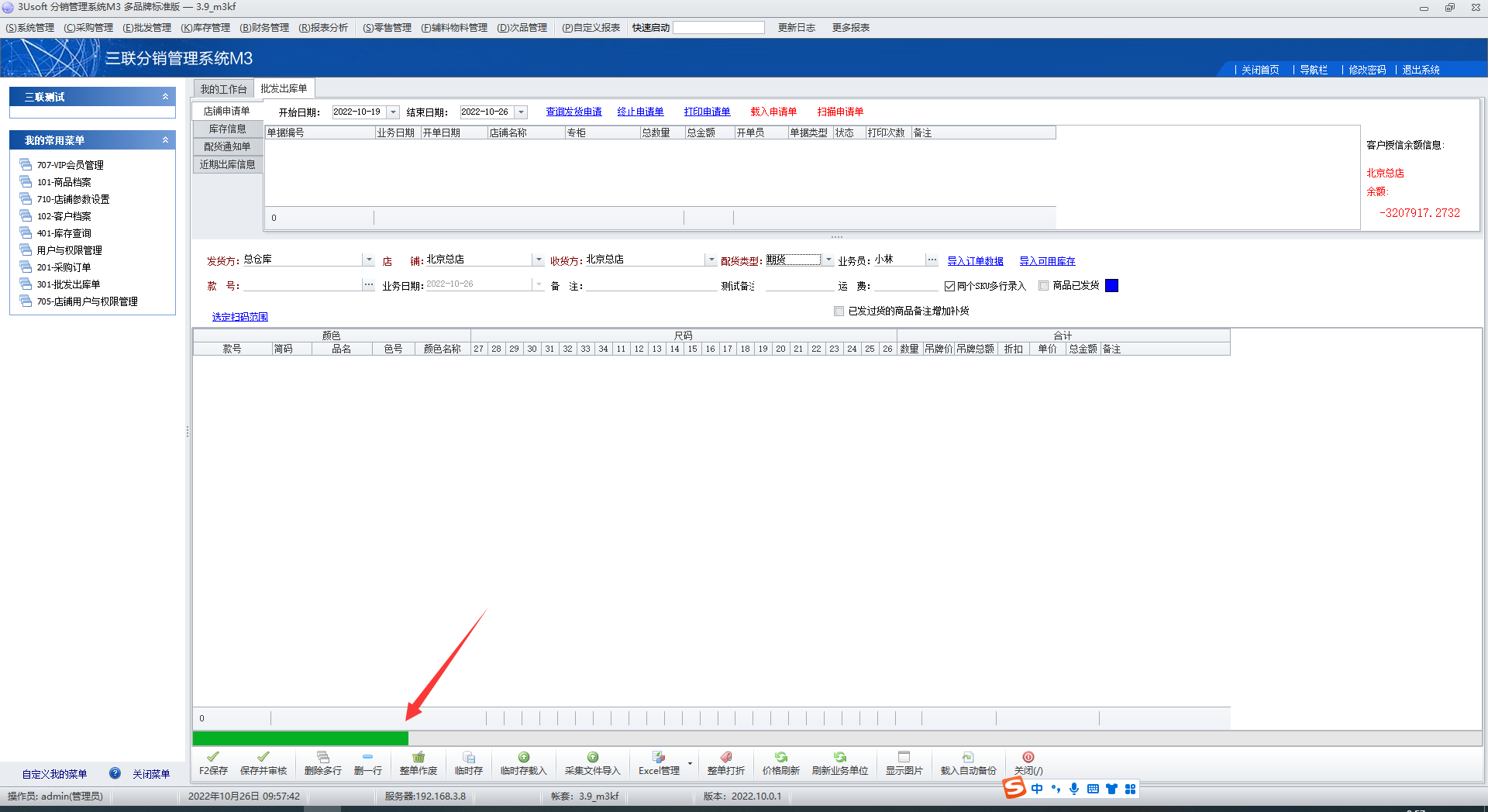The image size is (1488, 812).
Task: Open (S)系统管理 menu
Action: point(30,28)
